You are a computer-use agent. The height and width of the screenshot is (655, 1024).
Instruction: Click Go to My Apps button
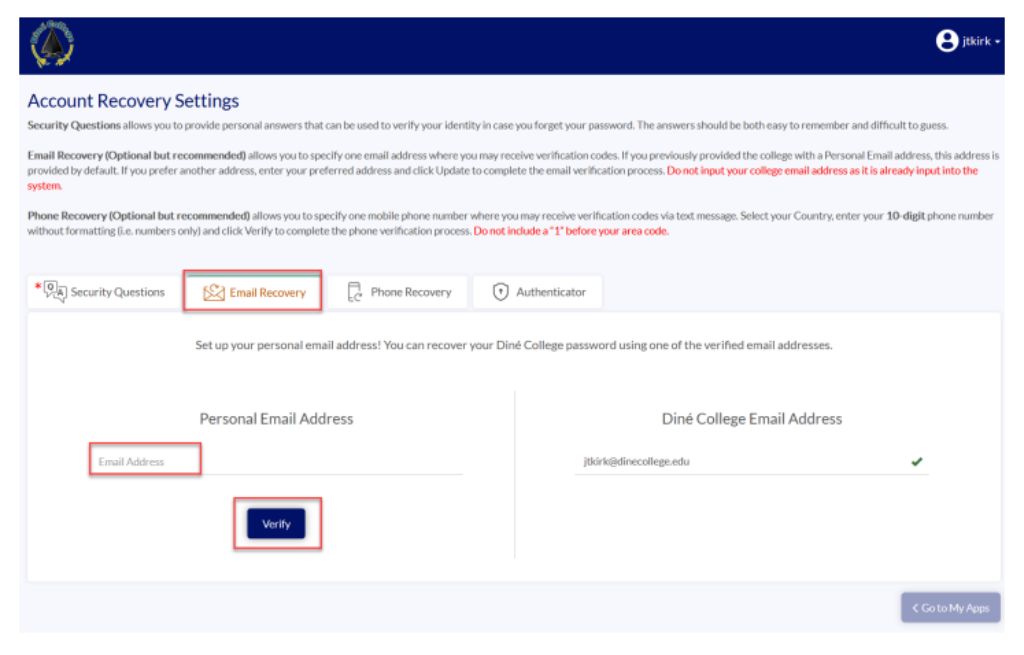(x=950, y=607)
